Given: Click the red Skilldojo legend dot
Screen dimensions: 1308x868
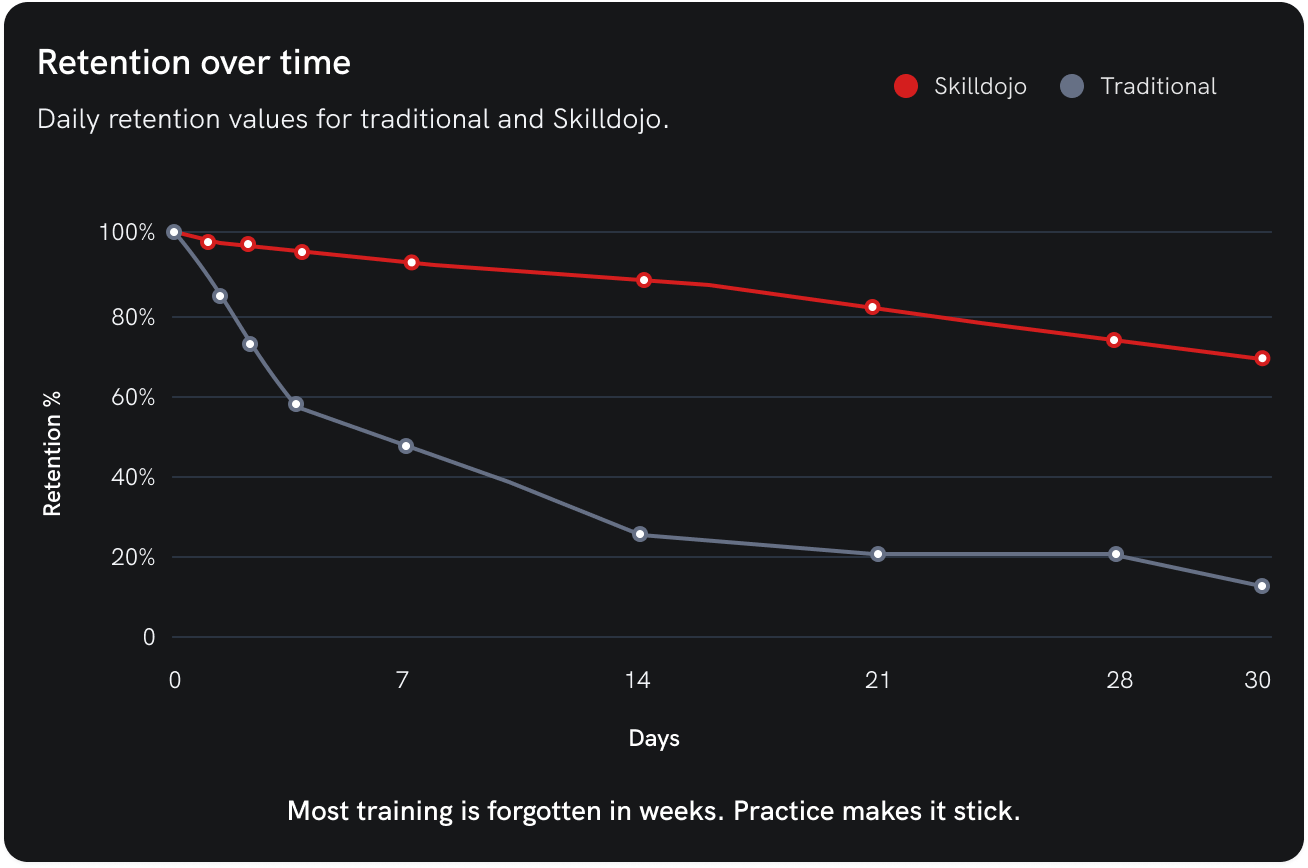Looking at the screenshot, I should point(905,87).
